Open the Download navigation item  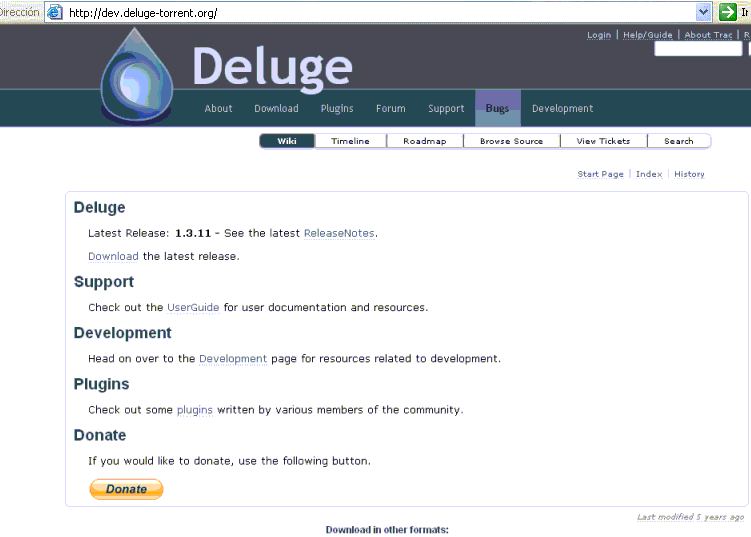click(x=276, y=109)
